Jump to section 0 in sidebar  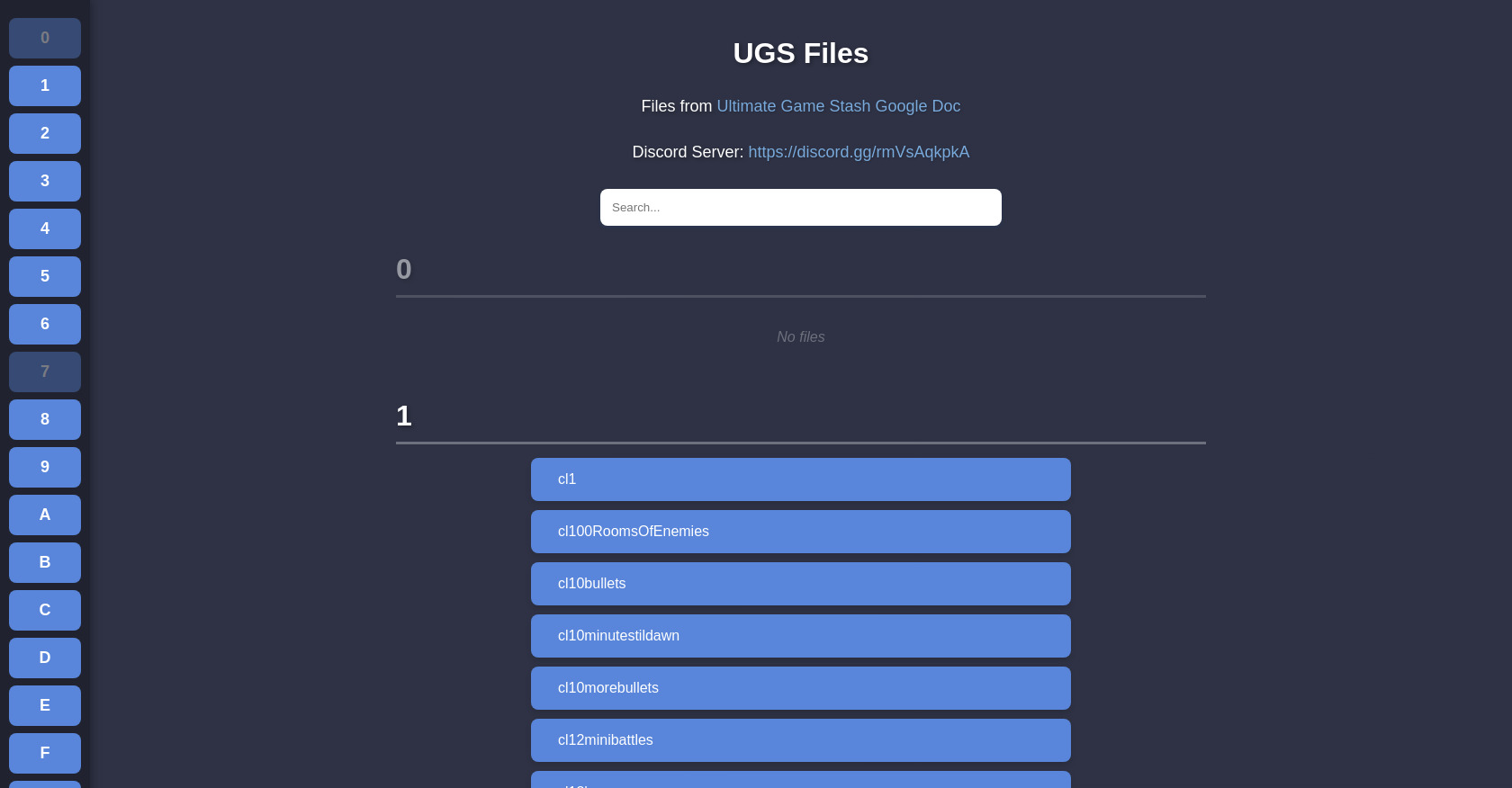(x=45, y=38)
